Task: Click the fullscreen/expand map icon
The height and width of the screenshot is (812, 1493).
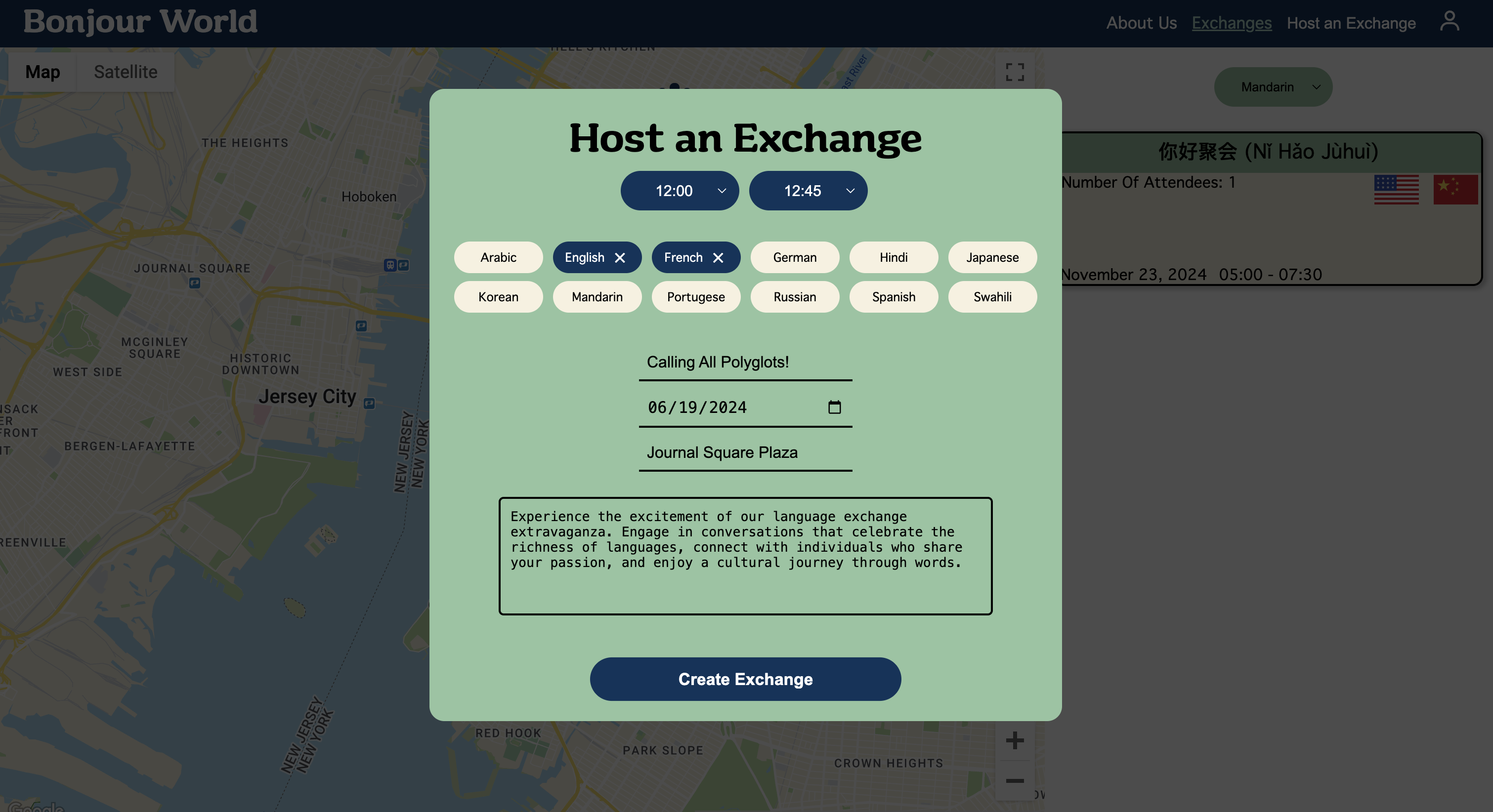Action: tap(1015, 72)
